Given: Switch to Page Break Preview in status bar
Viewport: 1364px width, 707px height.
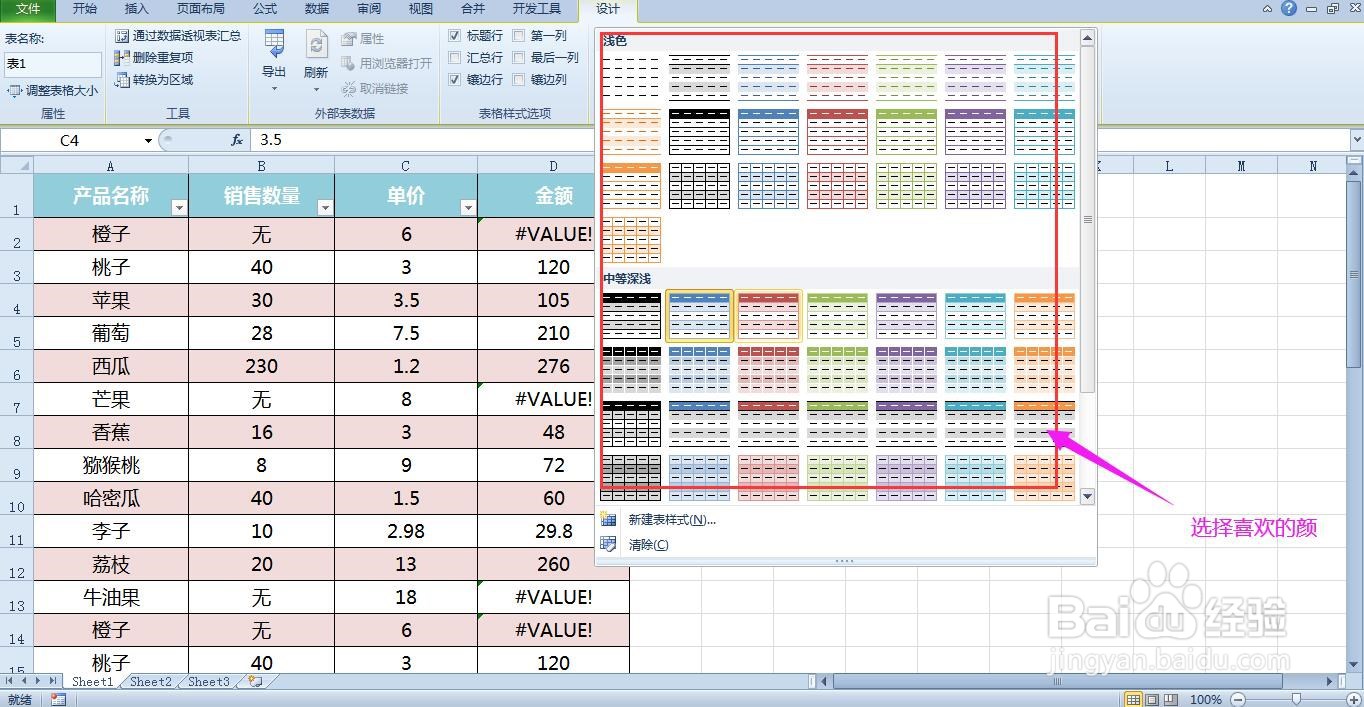Looking at the screenshot, I should [x=1171, y=699].
